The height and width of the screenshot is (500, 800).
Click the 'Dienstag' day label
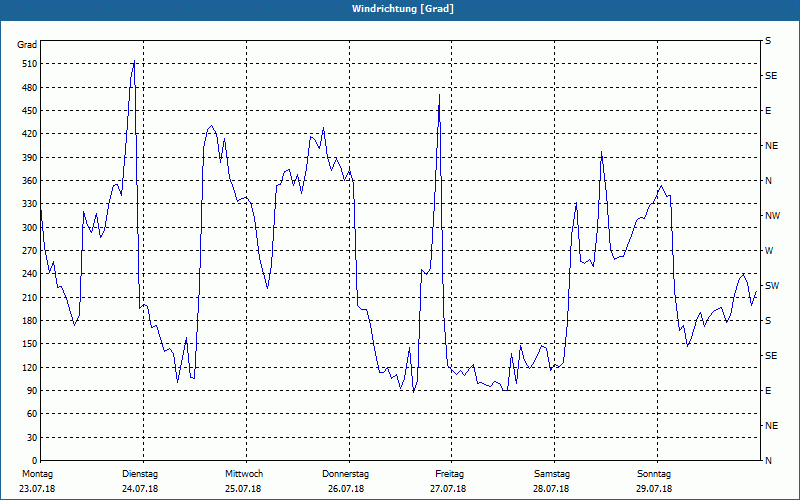[140, 474]
